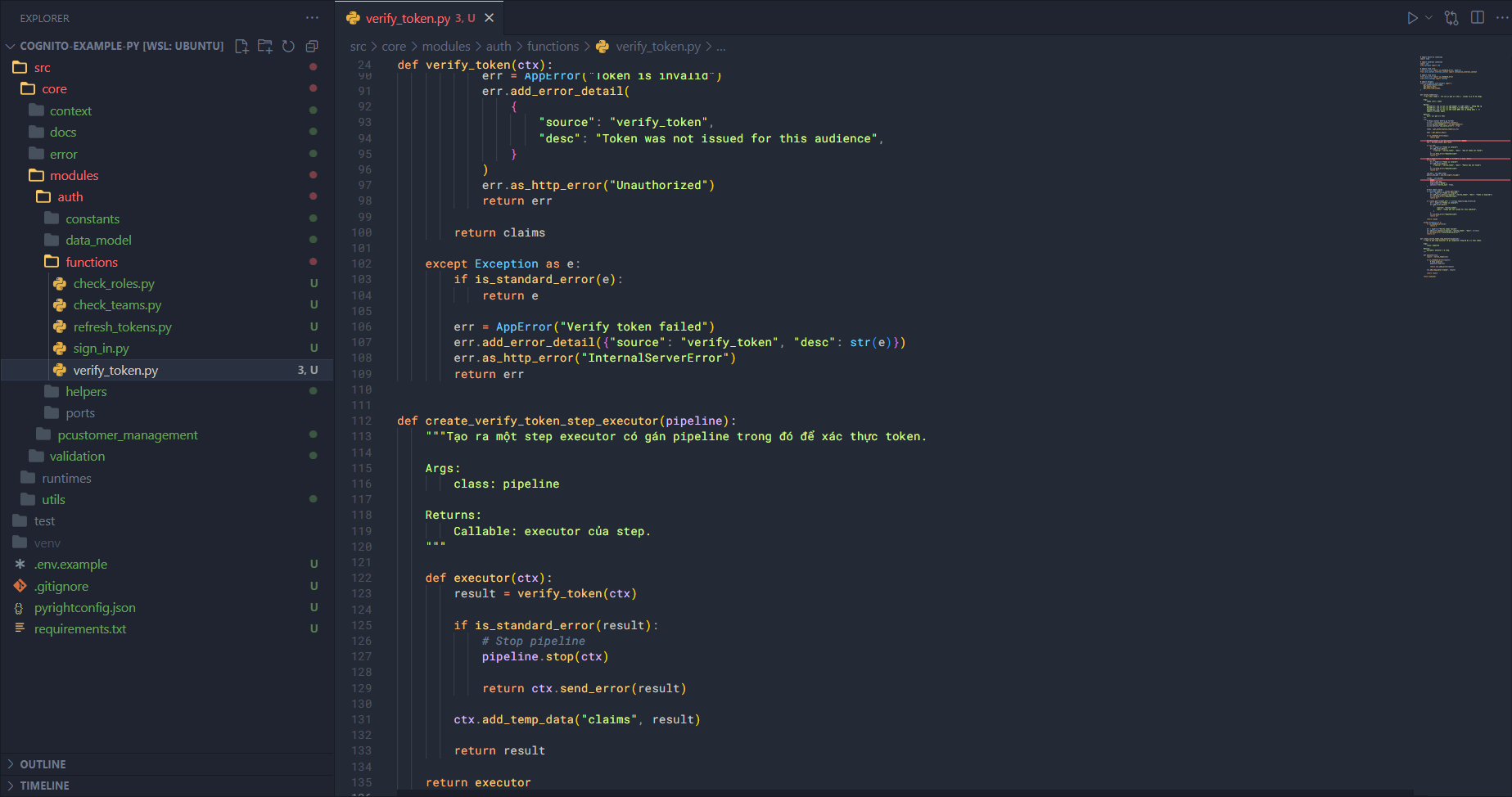Close the verify_token.py tab
The height and width of the screenshot is (797, 1512).
click(x=489, y=18)
